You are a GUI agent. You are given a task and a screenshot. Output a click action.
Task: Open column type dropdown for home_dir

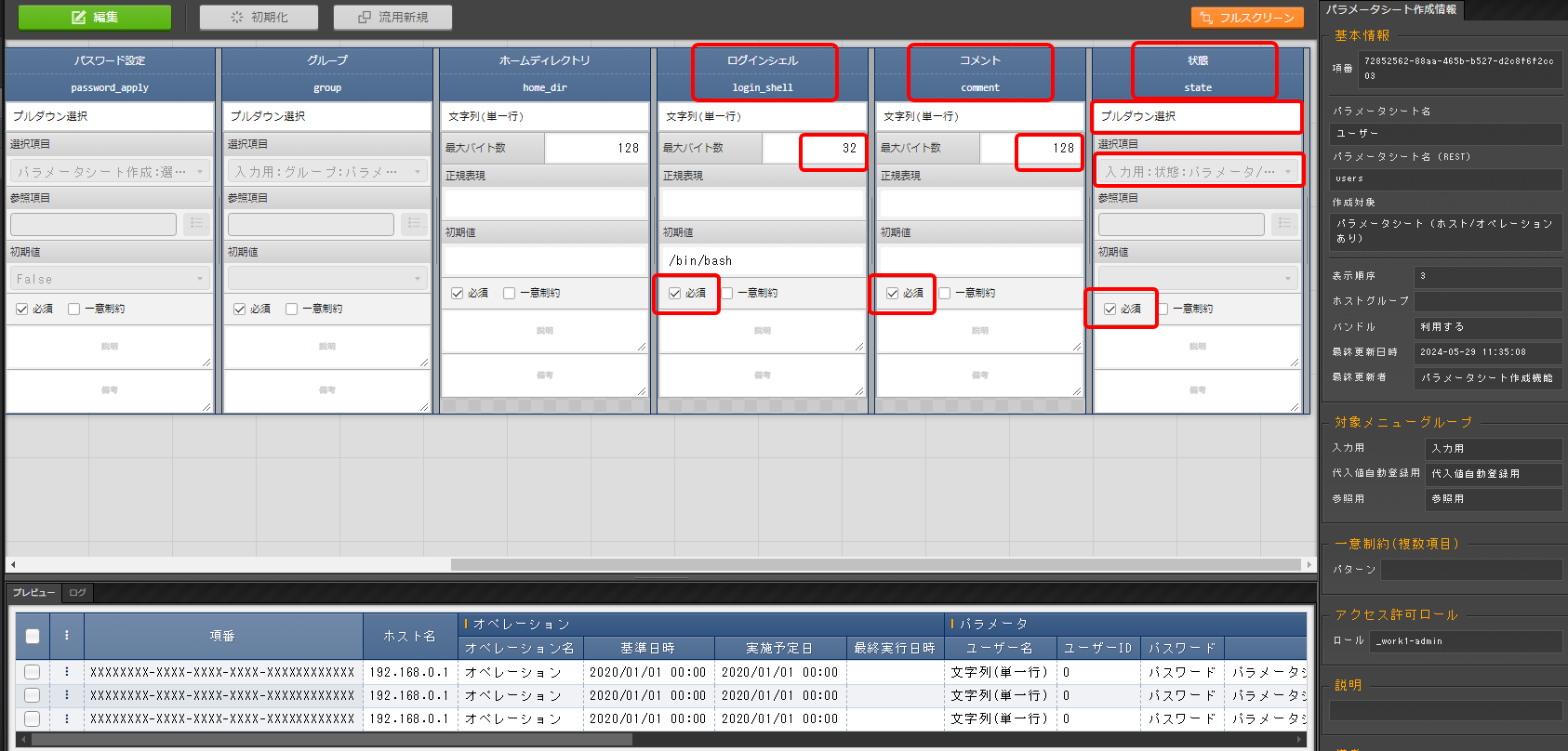click(x=545, y=116)
